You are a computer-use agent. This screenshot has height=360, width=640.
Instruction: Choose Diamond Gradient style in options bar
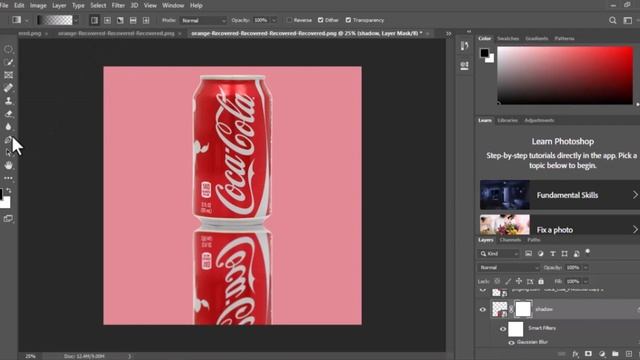point(146,20)
